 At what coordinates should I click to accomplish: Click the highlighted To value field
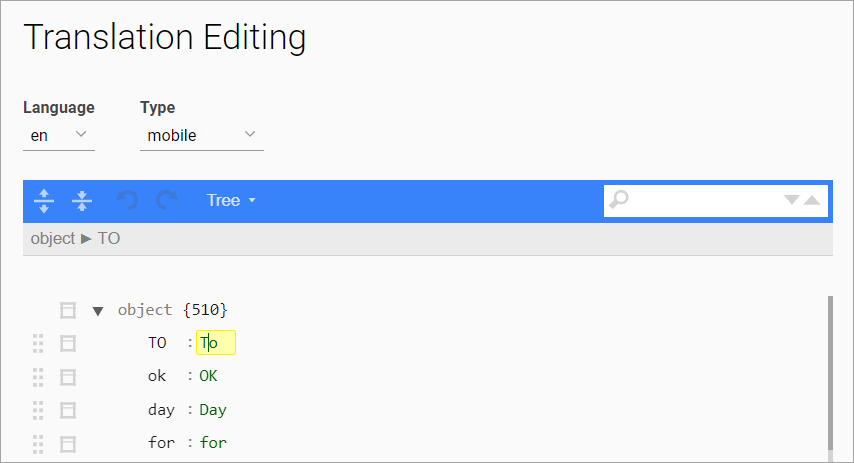[x=216, y=343]
